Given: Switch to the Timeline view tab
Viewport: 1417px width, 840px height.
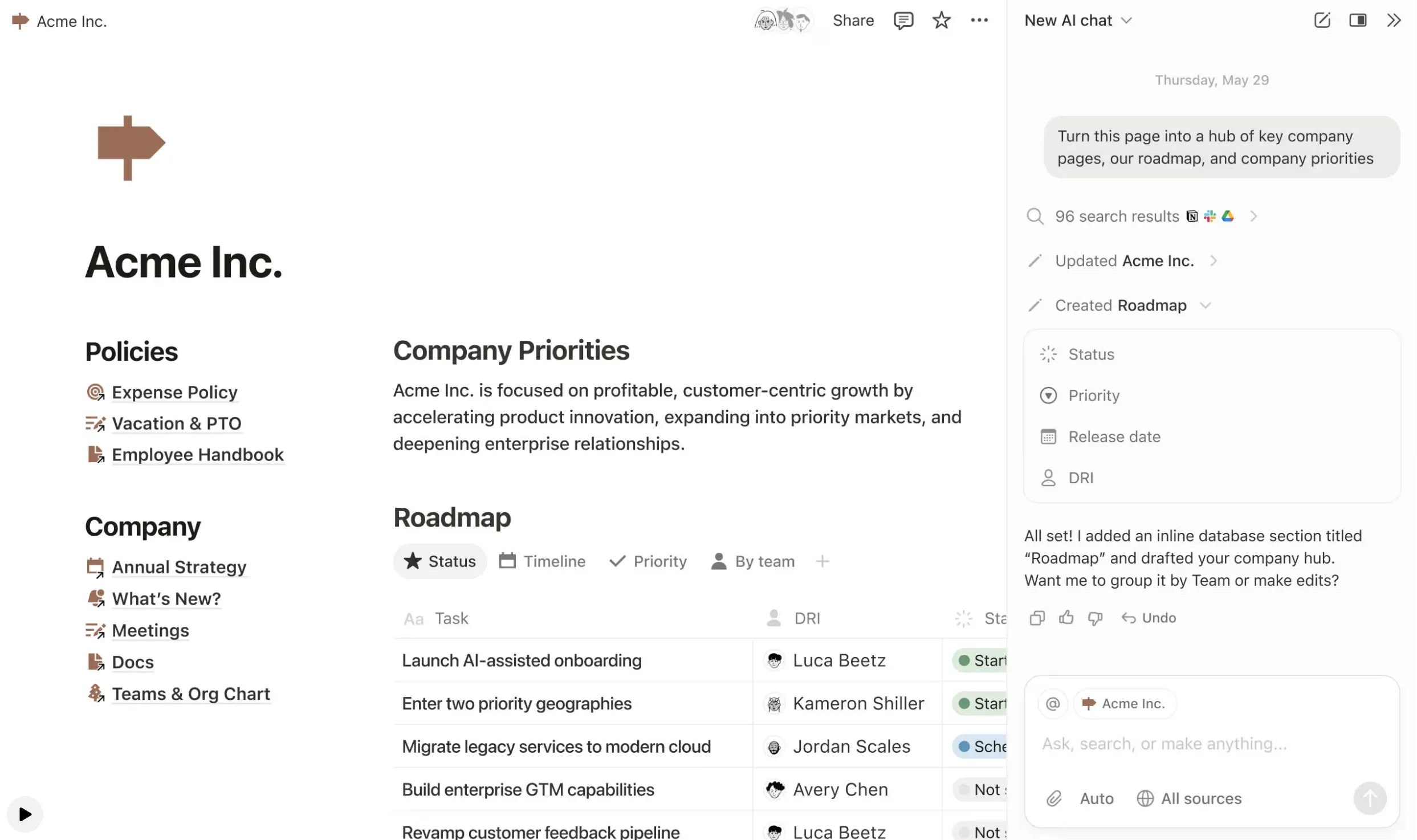Looking at the screenshot, I should click(542, 561).
